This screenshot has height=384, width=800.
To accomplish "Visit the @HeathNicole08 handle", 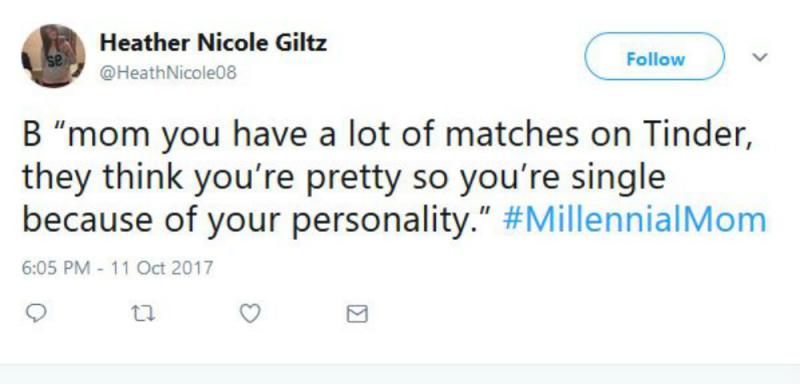I will click(x=168, y=73).
